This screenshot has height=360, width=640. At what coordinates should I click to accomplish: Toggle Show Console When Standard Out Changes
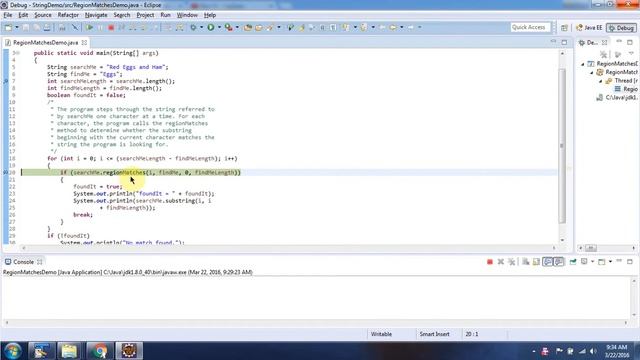(548, 262)
